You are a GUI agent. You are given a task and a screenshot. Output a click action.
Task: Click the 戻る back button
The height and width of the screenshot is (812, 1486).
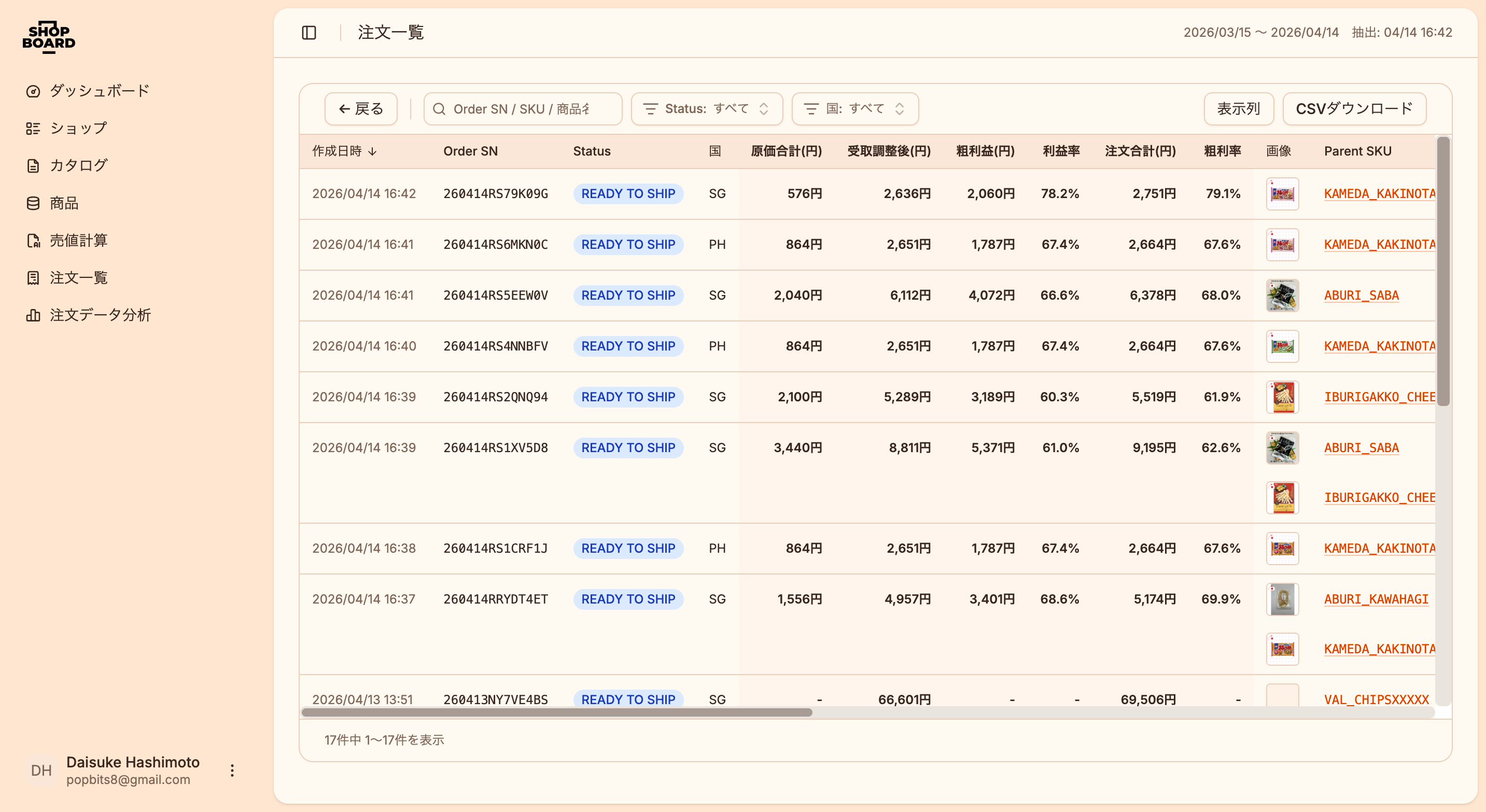(x=360, y=109)
